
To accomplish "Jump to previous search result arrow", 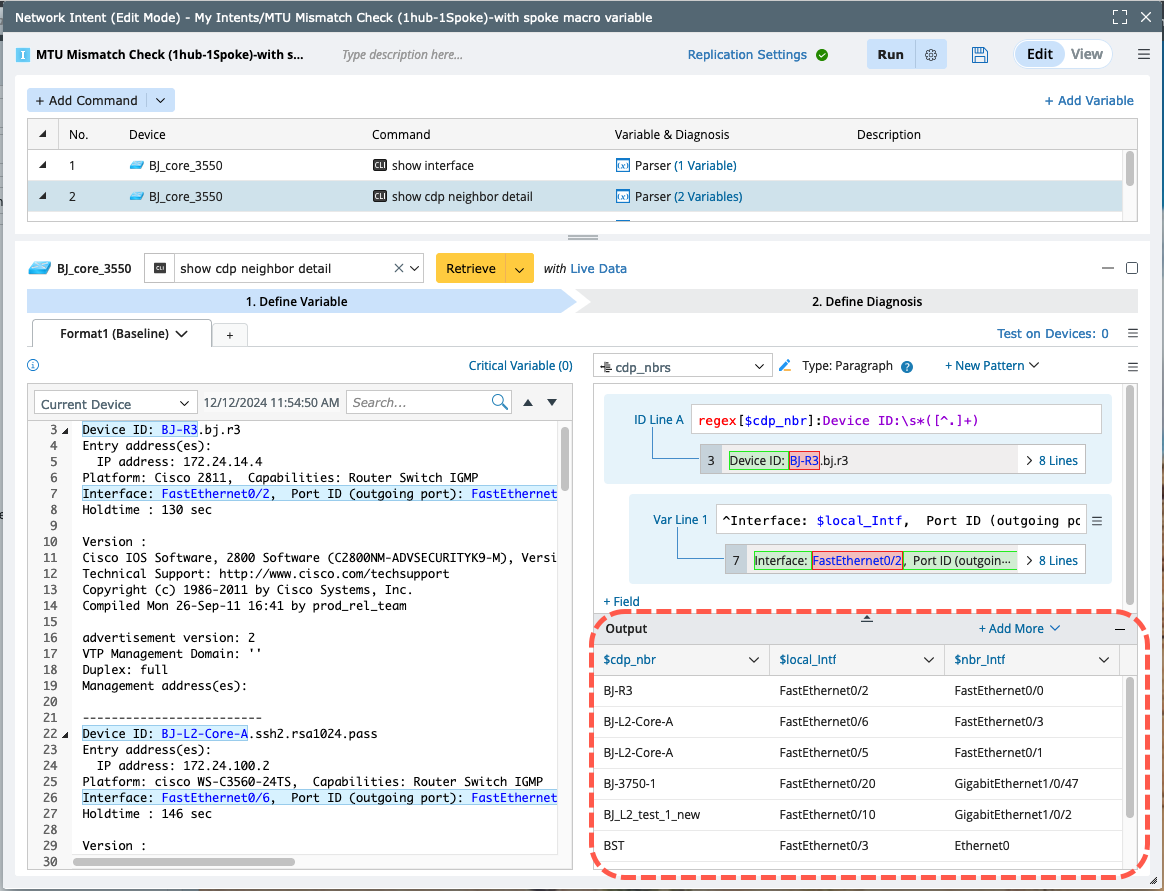I will (x=528, y=403).
